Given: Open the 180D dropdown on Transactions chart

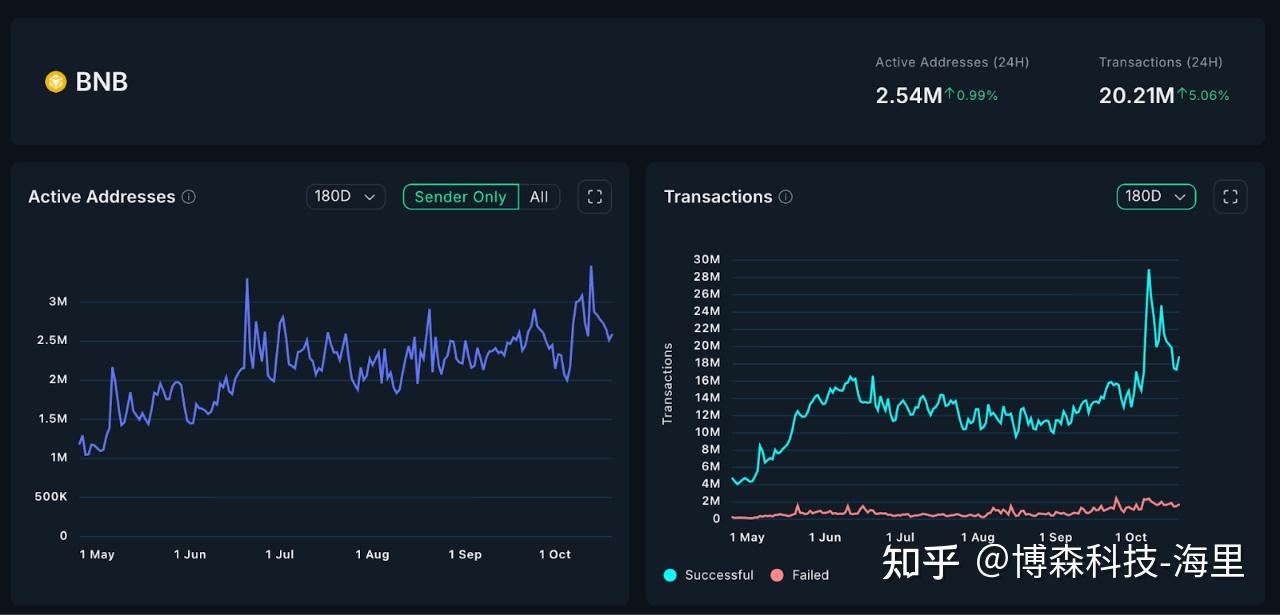Looking at the screenshot, I should [x=1156, y=197].
